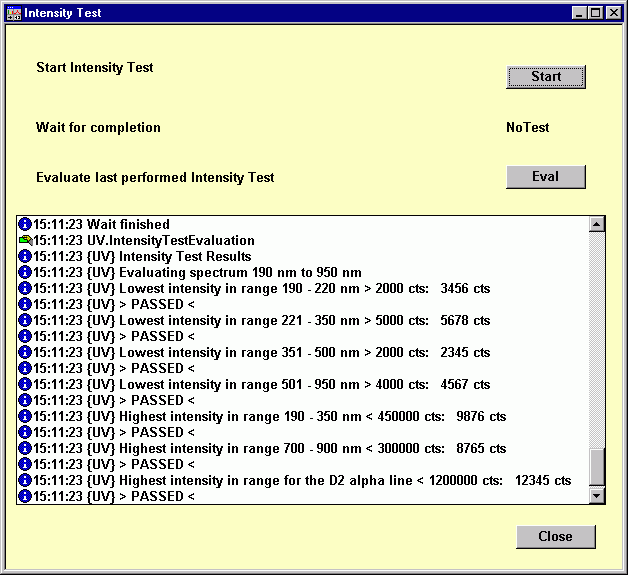Screen dimensions: 628x575
Task: Click 'Evaluate last performed Intensity Test' label
Action: coord(155,177)
